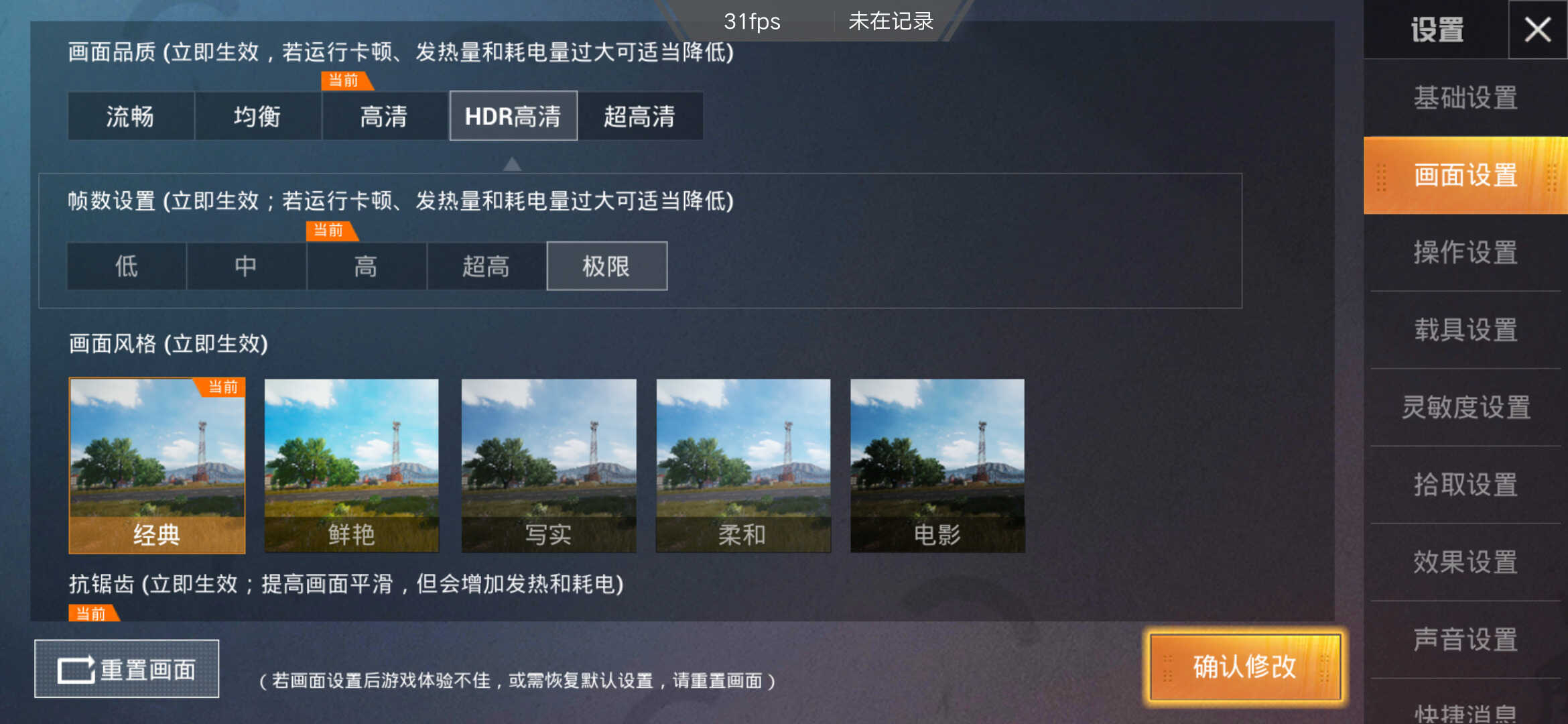
Task: Switch to 操作设置 tab
Action: click(1465, 253)
